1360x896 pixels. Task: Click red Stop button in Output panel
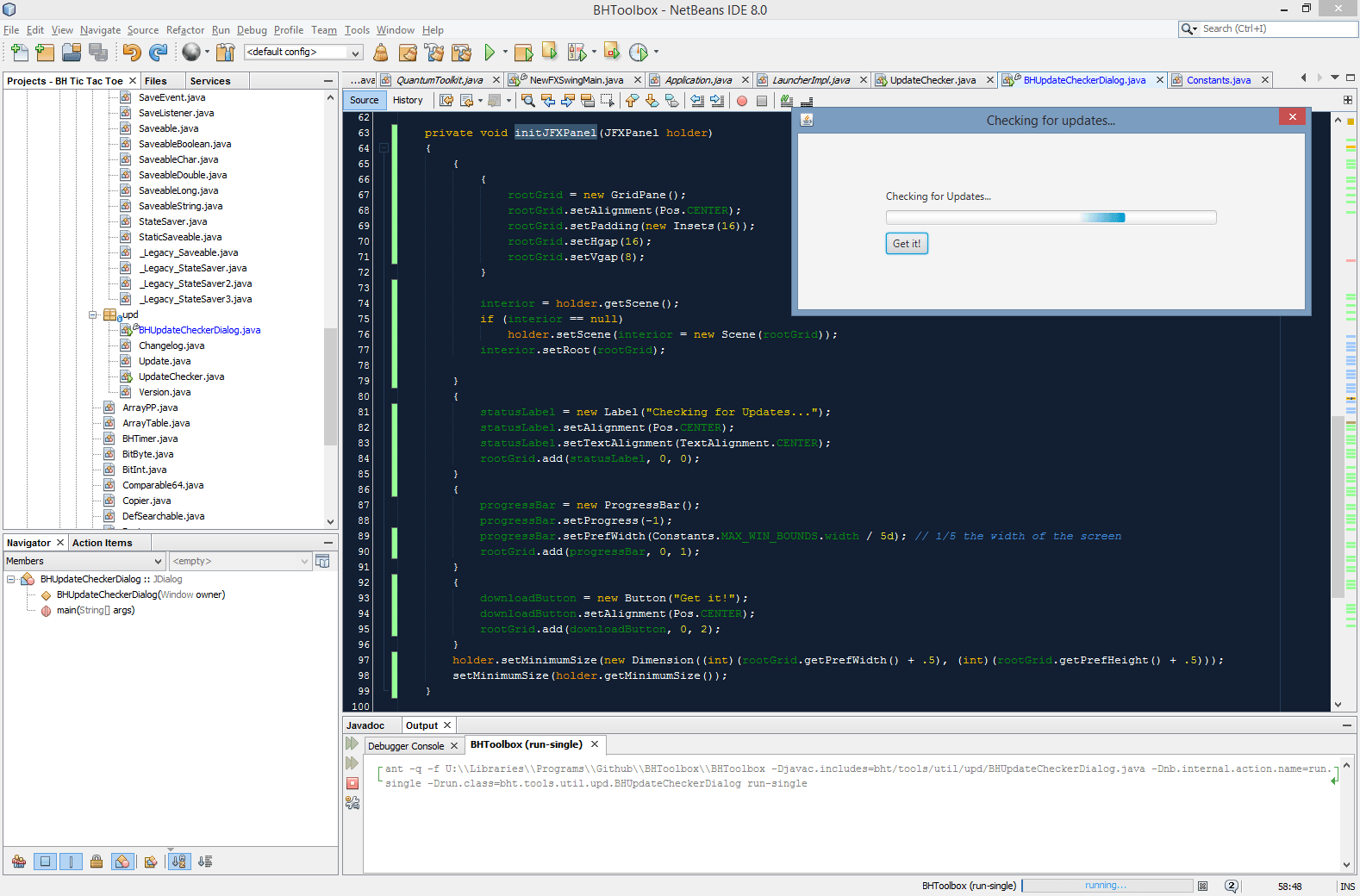[x=352, y=783]
